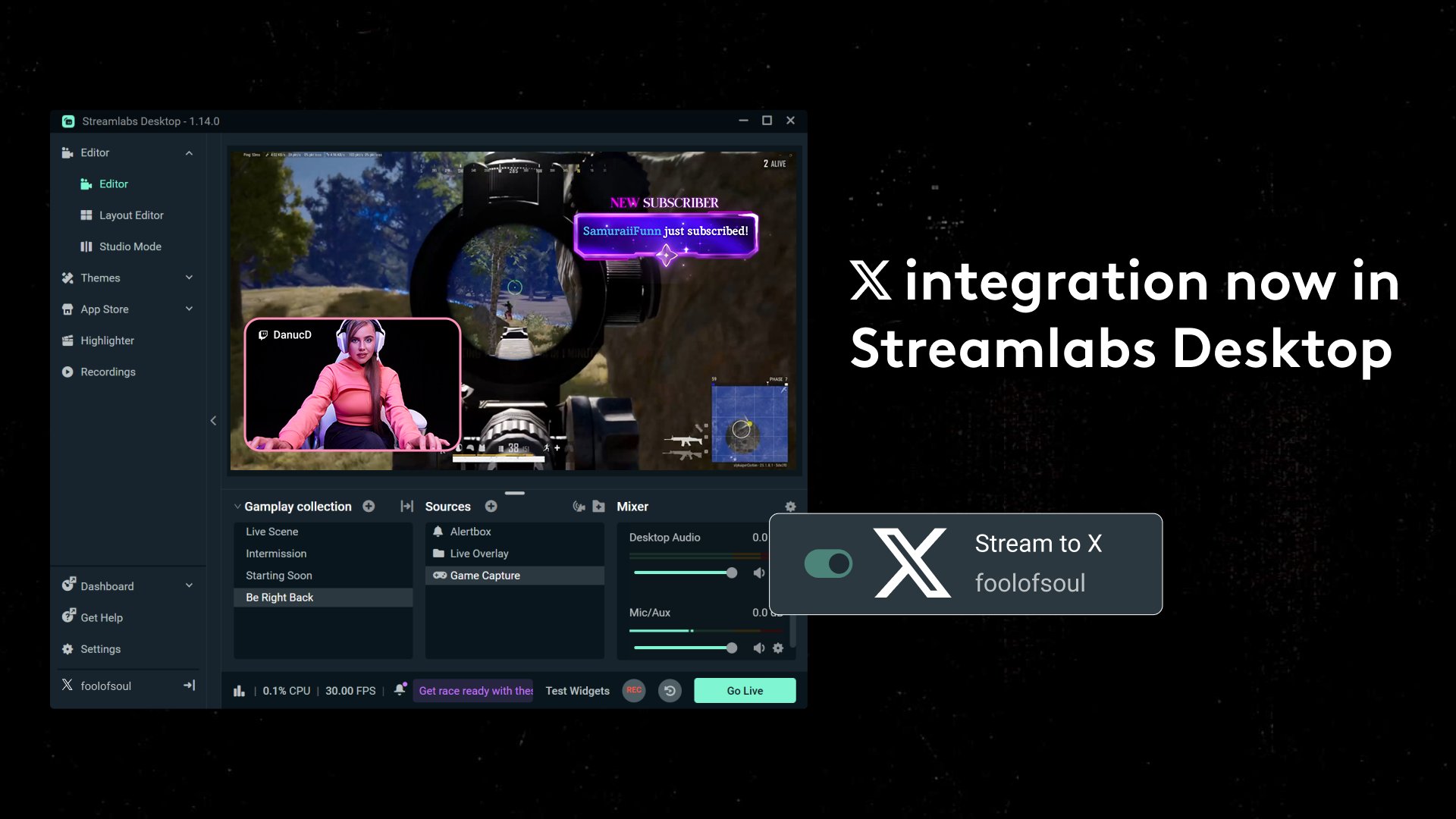
Task: Toggle Stream to X enabled switch
Action: (x=829, y=563)
